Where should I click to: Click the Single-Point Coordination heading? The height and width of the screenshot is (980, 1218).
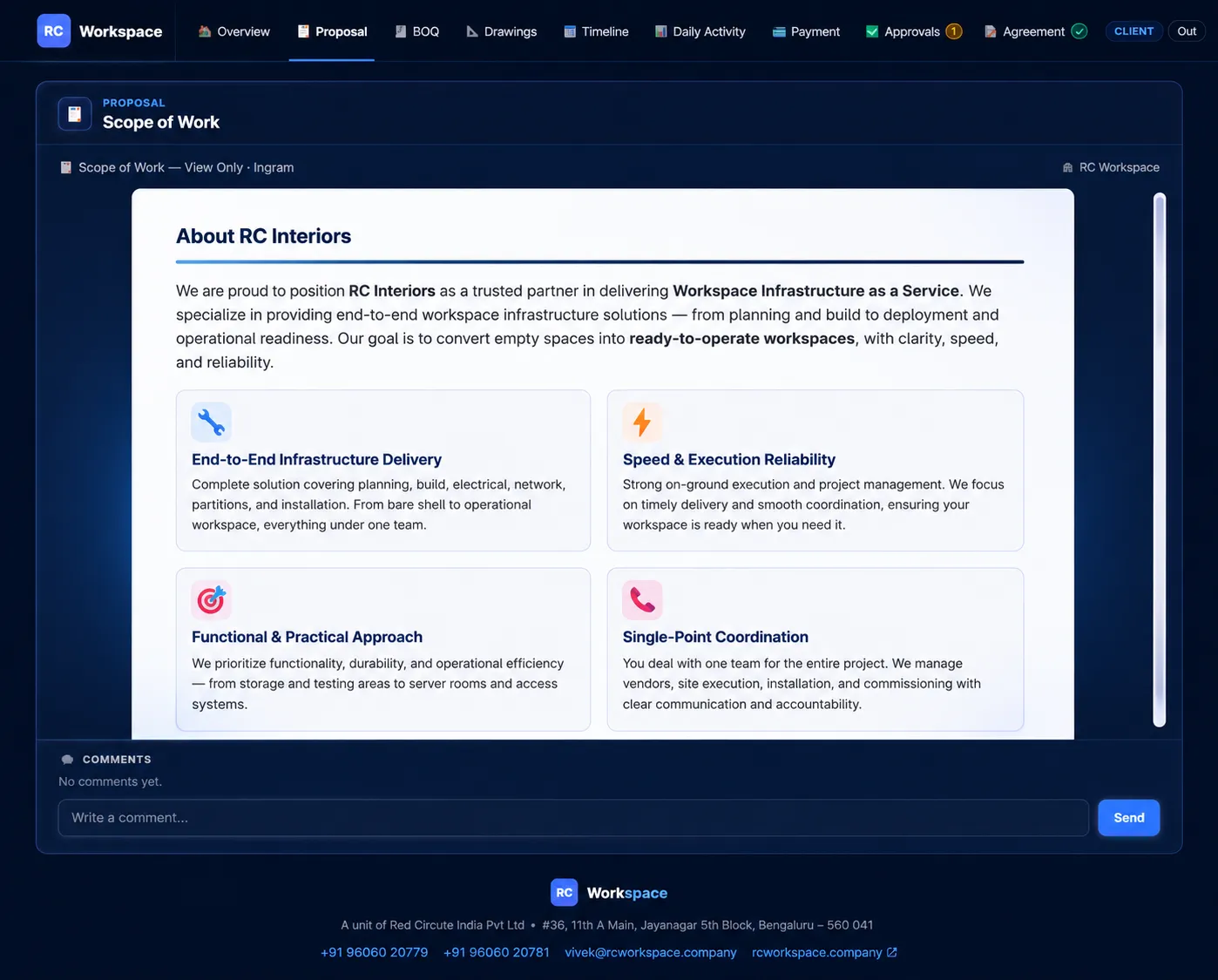point(715,637)
